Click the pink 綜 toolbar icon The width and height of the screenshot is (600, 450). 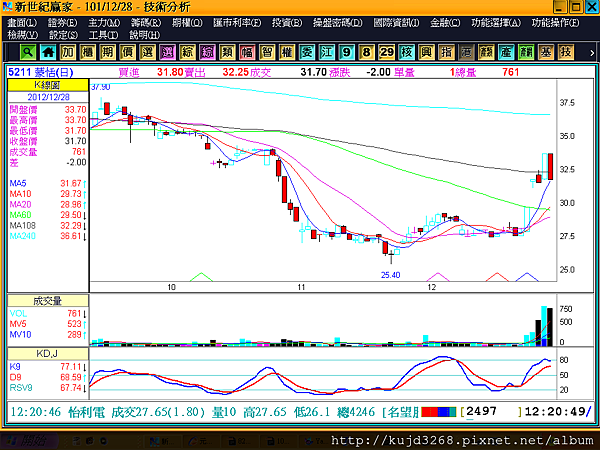pos(207,52)
